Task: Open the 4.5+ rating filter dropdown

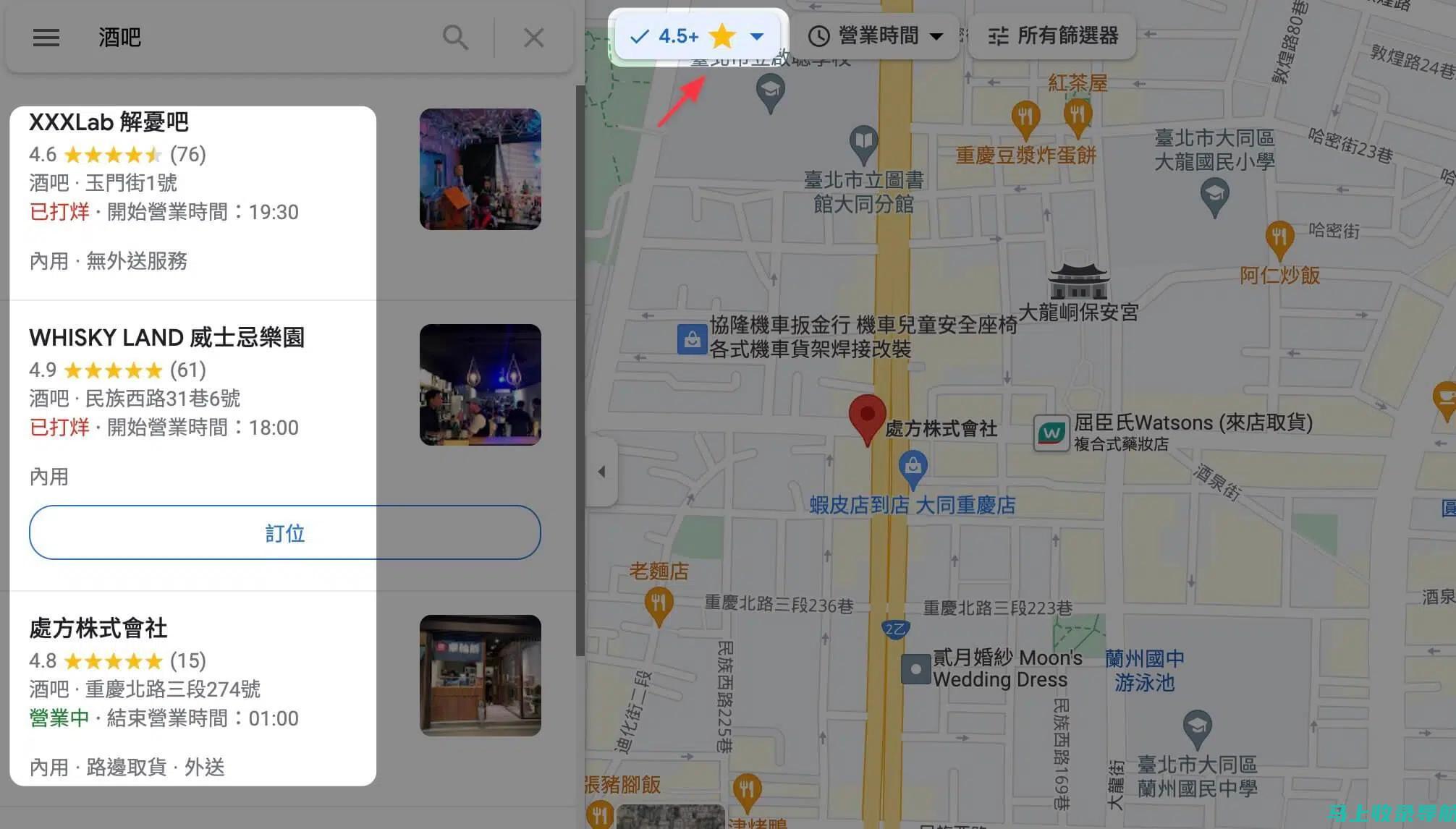Action: pyautogui.click(x=698, y=36)
